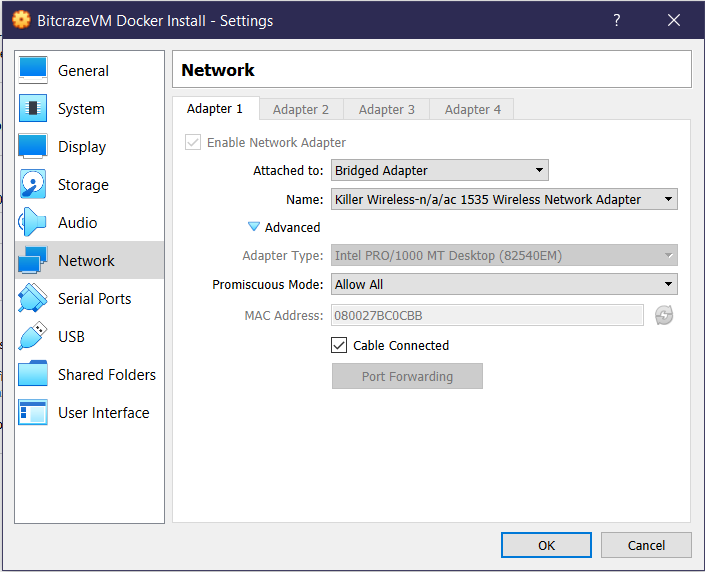
Task: Switch to the Adapter 4 tab
Action: click(x=472, y=109)
